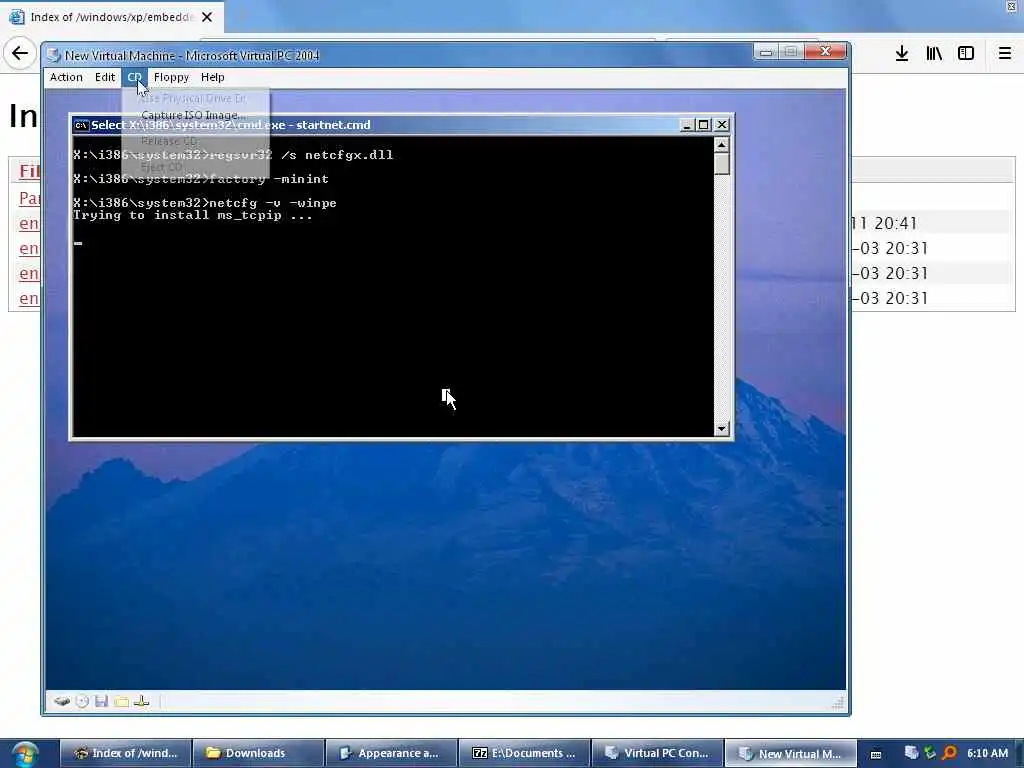Click the cmd window scrollbar thumb
This screenshot has height=768, width=1024.
(721, 164)
